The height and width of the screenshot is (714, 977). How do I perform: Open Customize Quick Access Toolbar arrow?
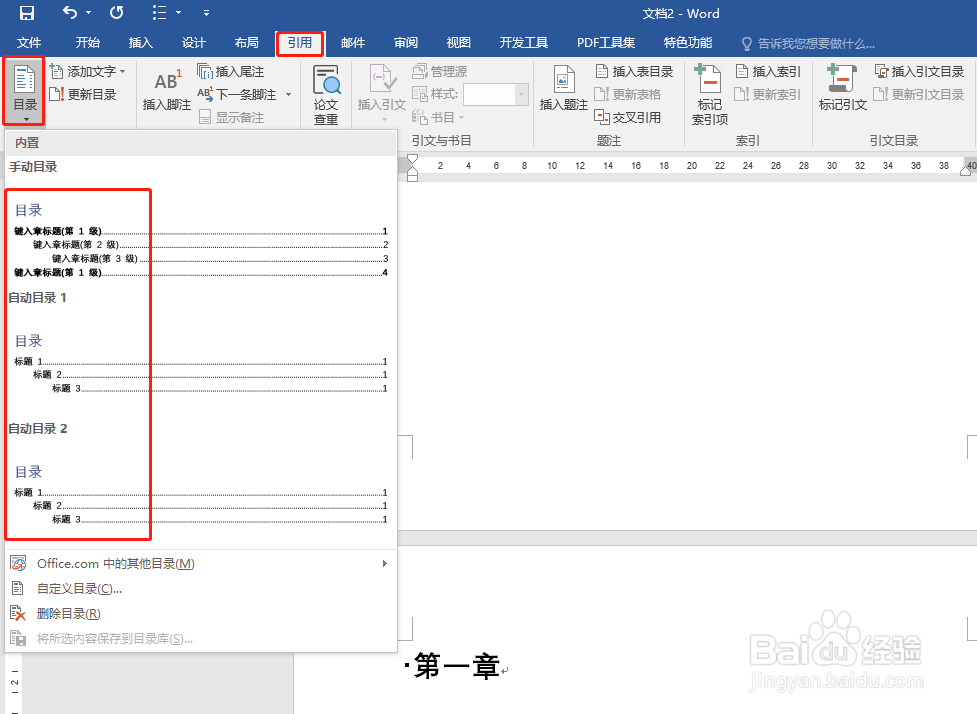(x=206, y=13)
